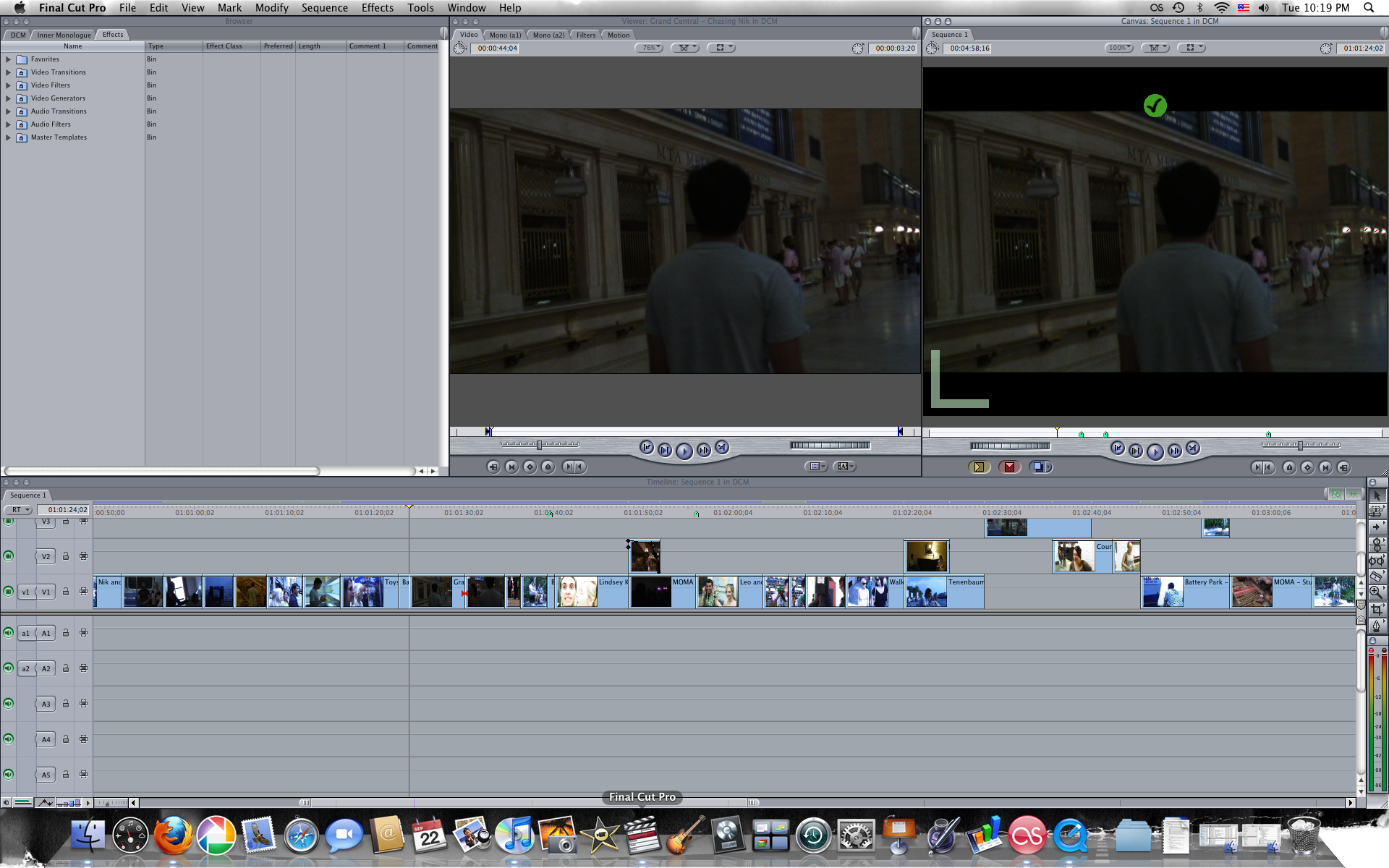Switch to the Motion tab in Viewer
Image resolution: width=1389 pixels, height=868 pixels.
(619, 35)
